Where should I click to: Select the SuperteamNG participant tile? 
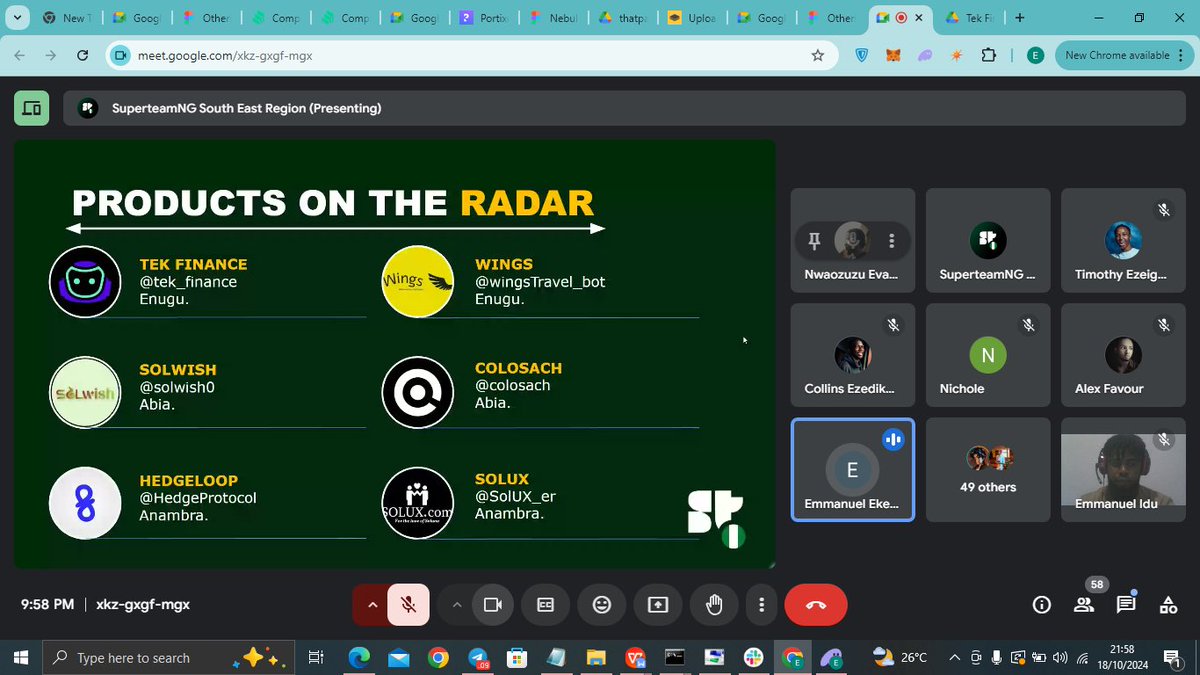click(988, 240)
